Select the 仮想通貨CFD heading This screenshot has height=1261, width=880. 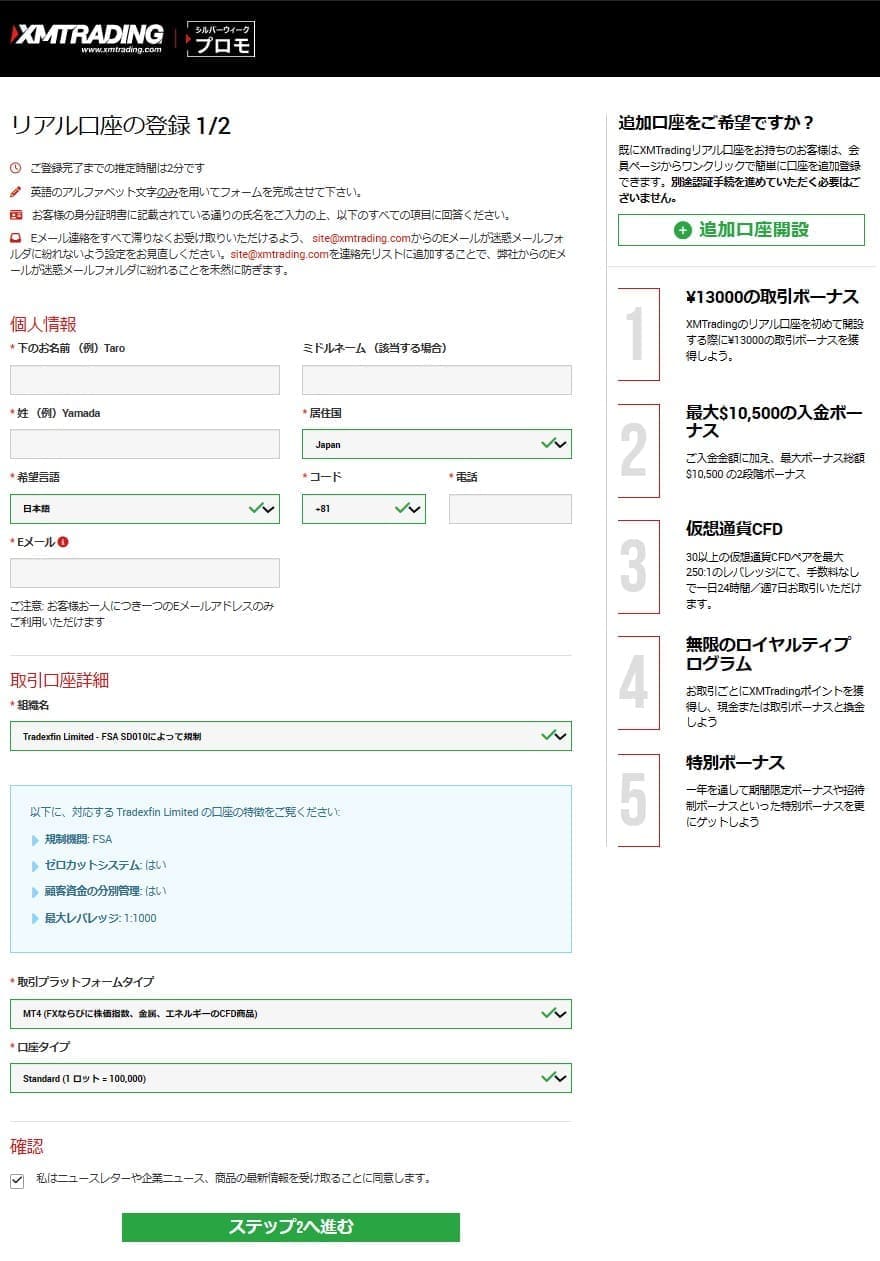[x=734, y=529]
